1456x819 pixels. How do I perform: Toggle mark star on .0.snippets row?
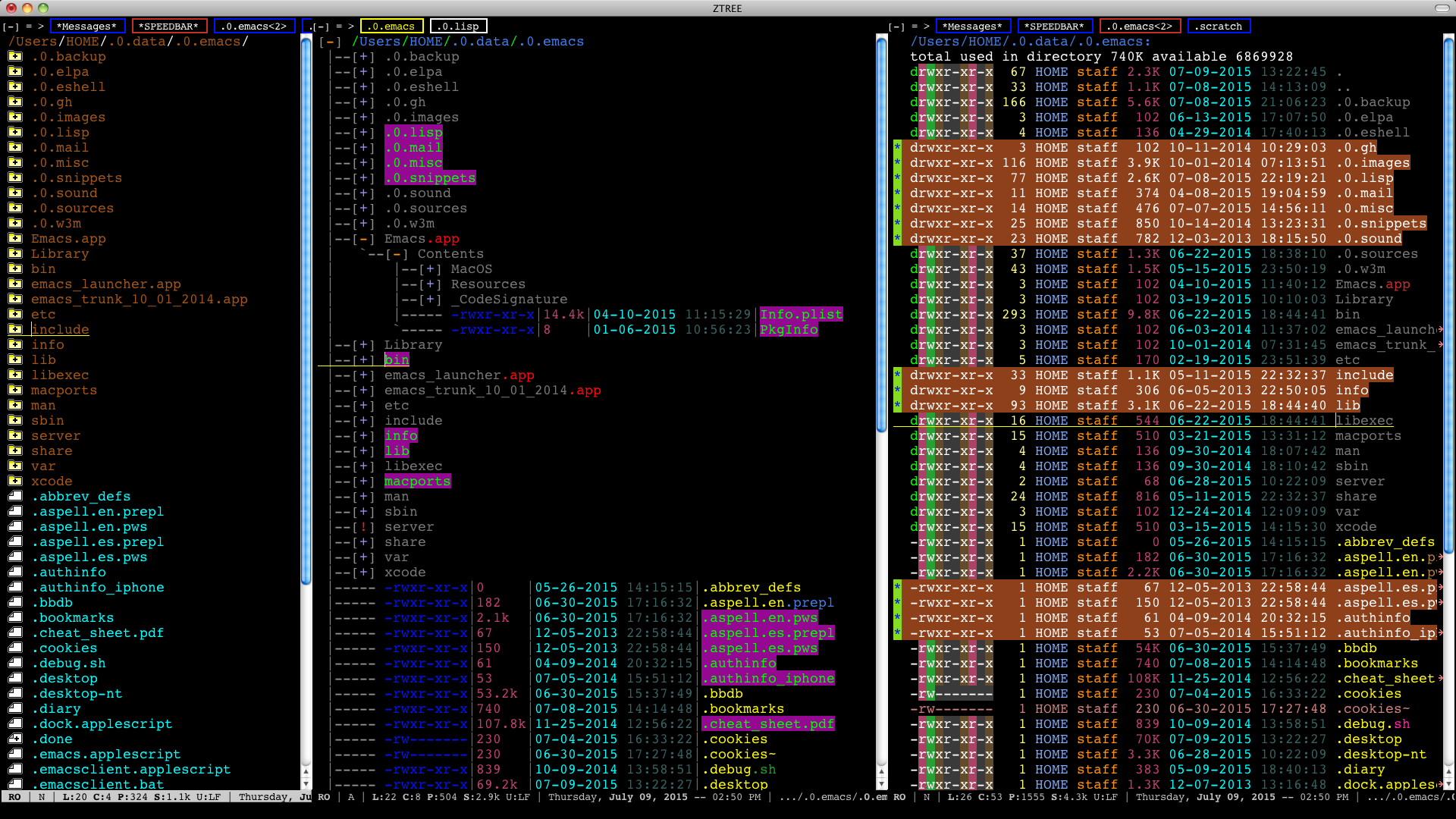click(x=898, y=224)
